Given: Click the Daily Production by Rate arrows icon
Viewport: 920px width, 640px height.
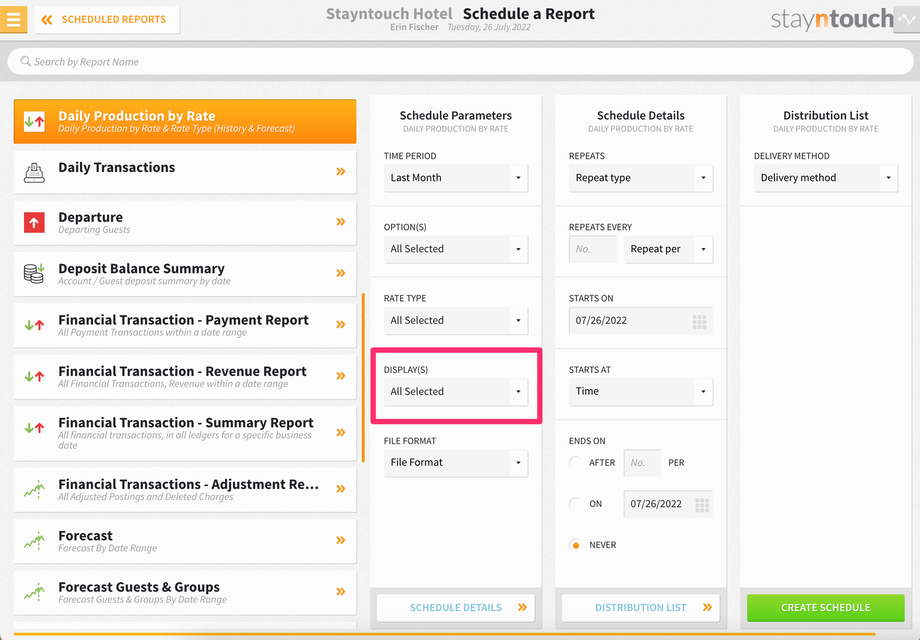Looking at the screenshot, I should (x=34, y=121).
